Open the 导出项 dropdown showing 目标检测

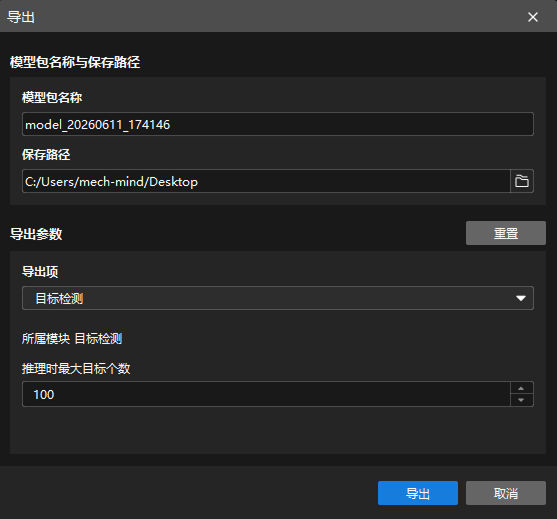[x=277, y=298]
